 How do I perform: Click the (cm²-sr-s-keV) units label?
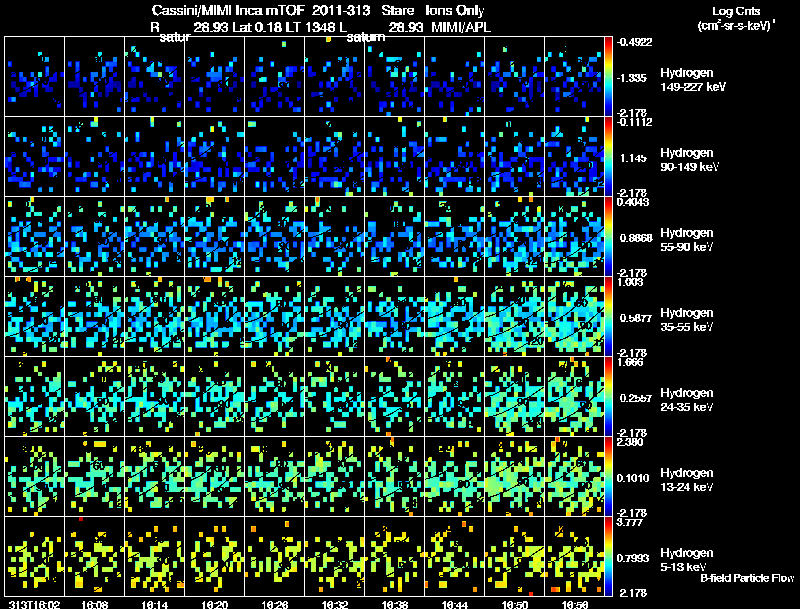pyautogui.click(x=735, y=25)
